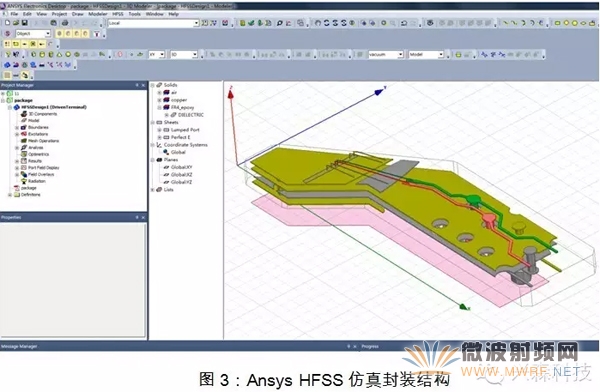Open the Model type dropdown
Screen dimensions: 600x392
tap(441, 55)
